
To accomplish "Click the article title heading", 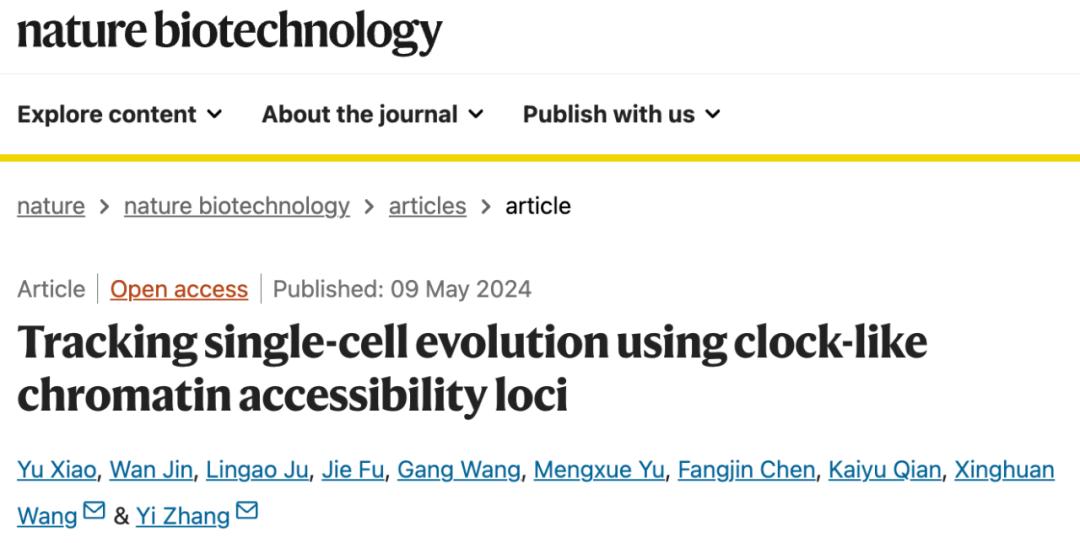I will pyautogui.click(x=472, y=369).
